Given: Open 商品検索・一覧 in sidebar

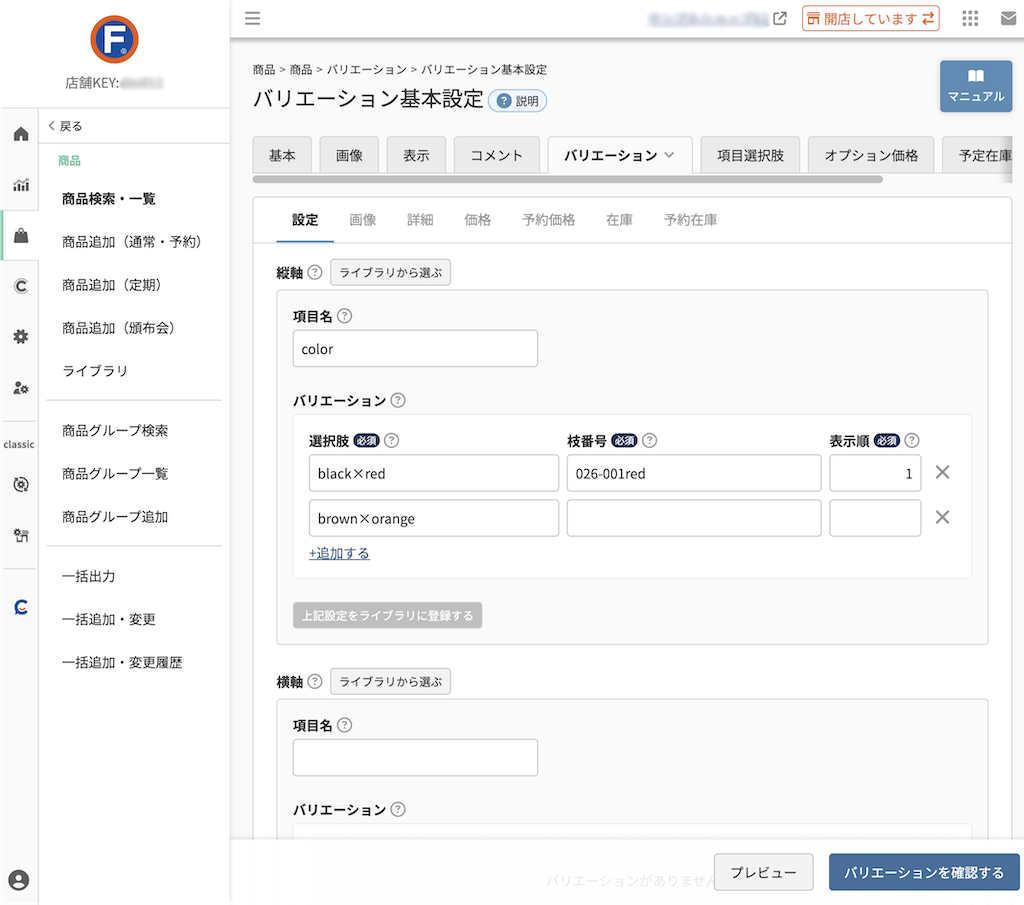Looking at the screenshot, I should (108, 198).
